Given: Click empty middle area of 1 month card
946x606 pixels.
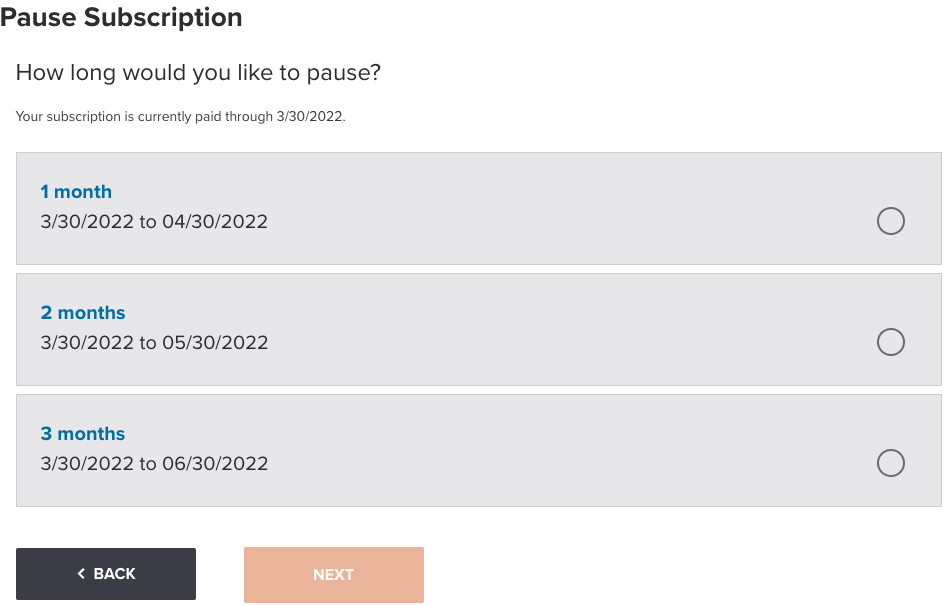Looking at the screenshot, I should click(x=560, y=208).
